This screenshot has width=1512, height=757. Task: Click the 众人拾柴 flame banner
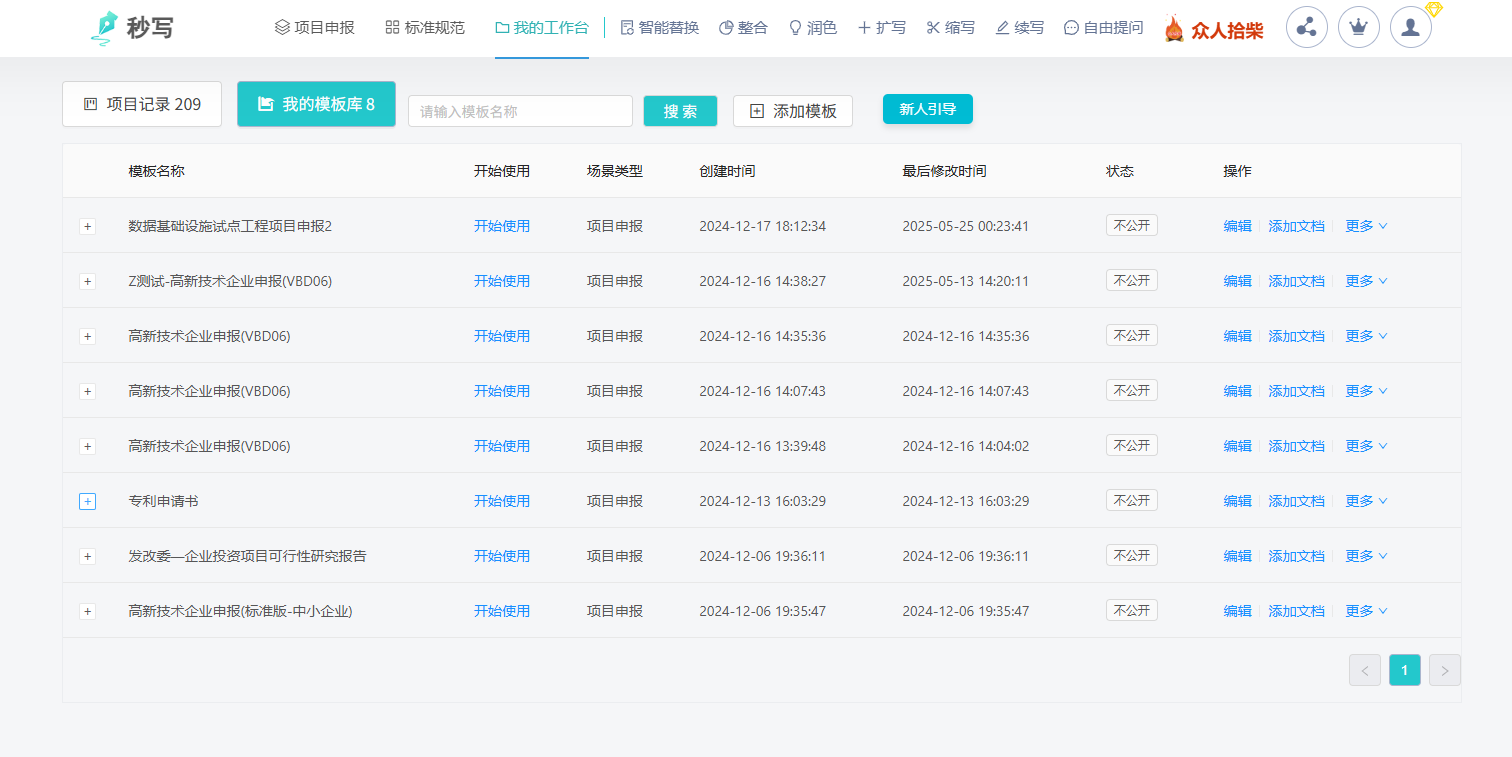[x=1213, y=29]
